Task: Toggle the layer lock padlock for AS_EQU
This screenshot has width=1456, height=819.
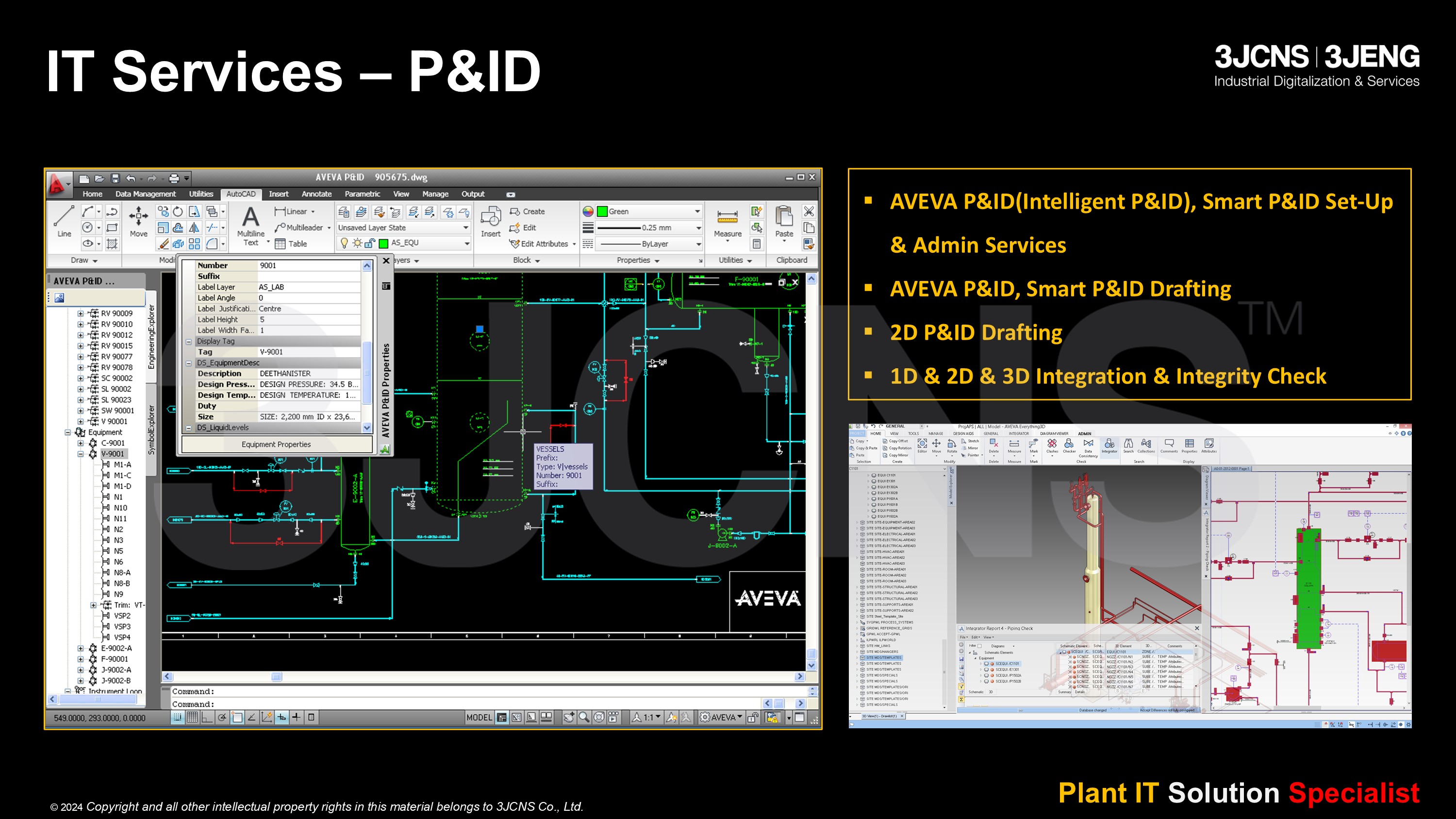Action: click(x=370, y=243)
